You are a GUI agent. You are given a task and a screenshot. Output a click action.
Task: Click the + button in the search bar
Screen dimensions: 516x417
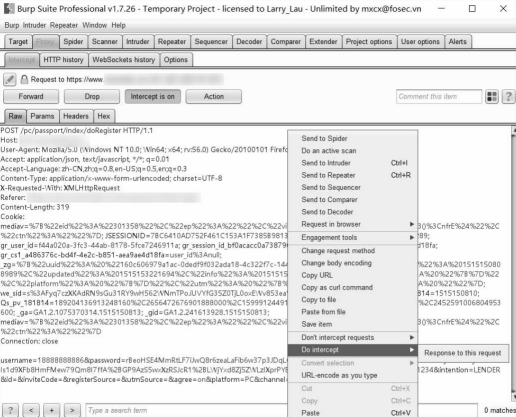tap(52, 410)
